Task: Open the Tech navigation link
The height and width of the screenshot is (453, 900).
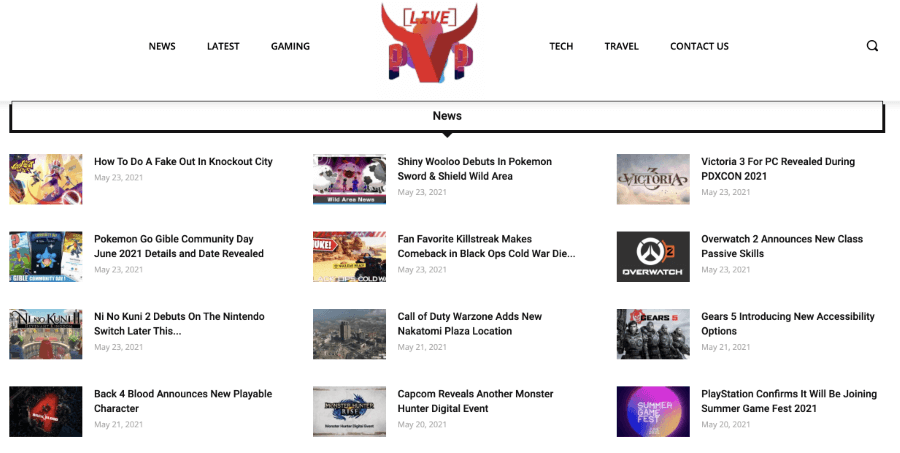Action: 561,46
